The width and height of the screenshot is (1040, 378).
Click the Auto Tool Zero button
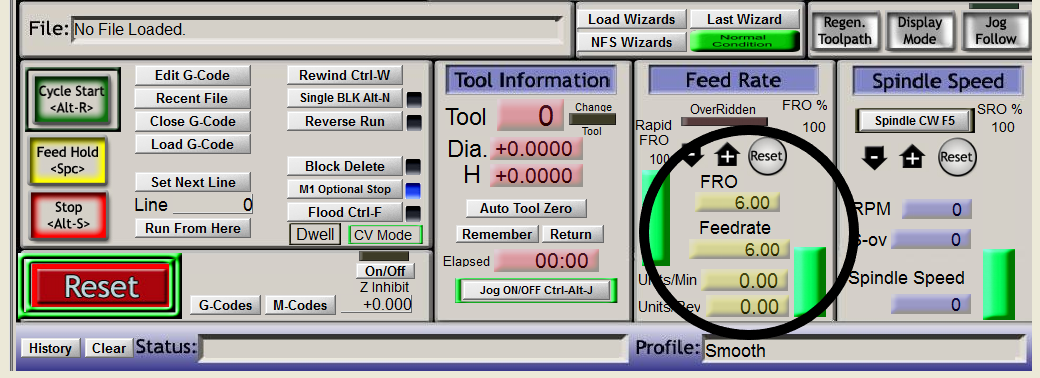click(x=526, y=208)
